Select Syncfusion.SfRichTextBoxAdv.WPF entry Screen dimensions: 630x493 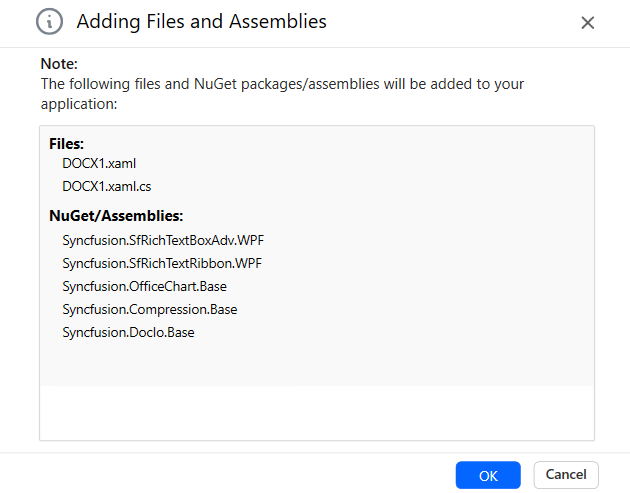point(163,240)
